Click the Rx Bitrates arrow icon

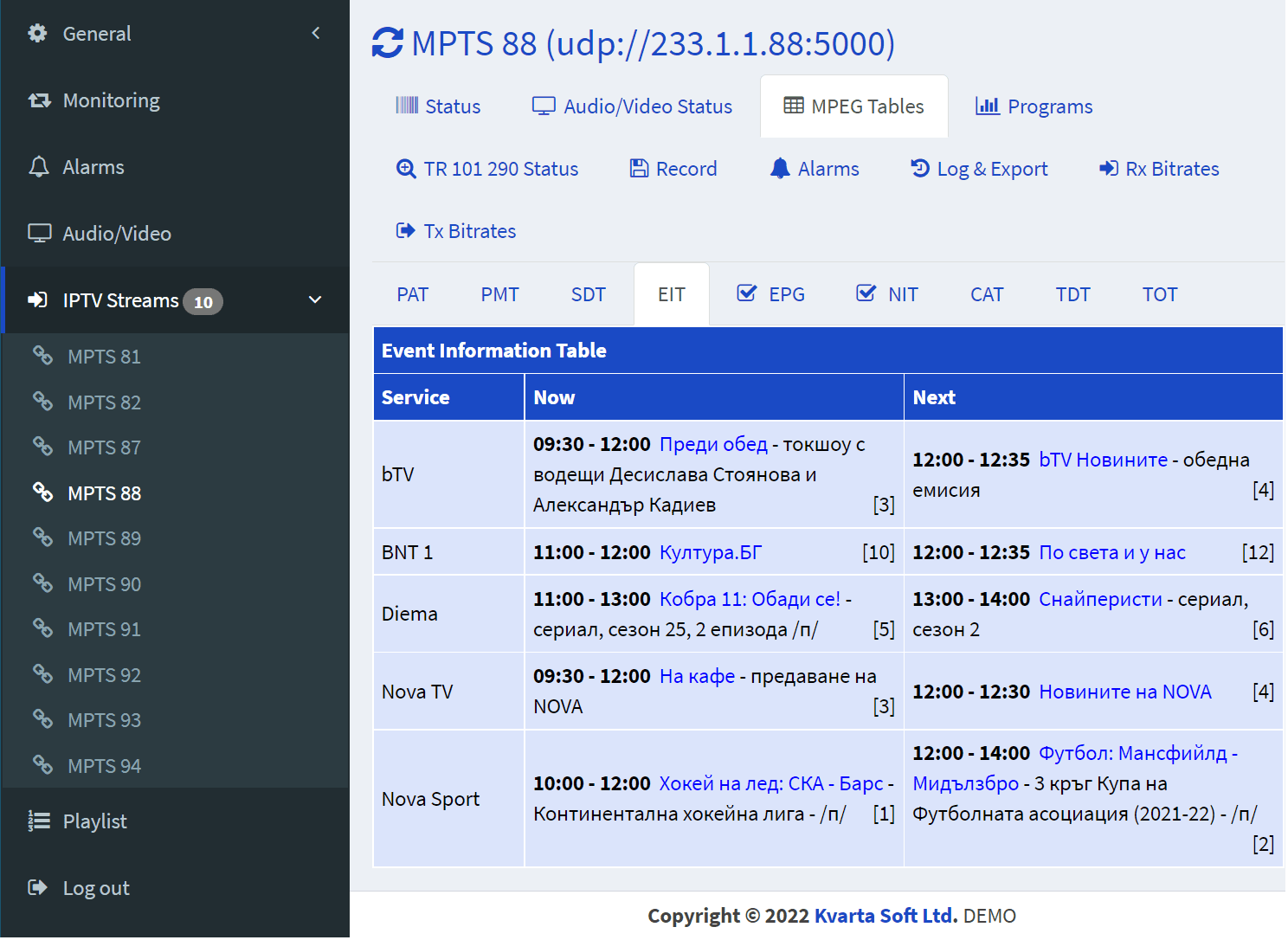[1109, 169]
